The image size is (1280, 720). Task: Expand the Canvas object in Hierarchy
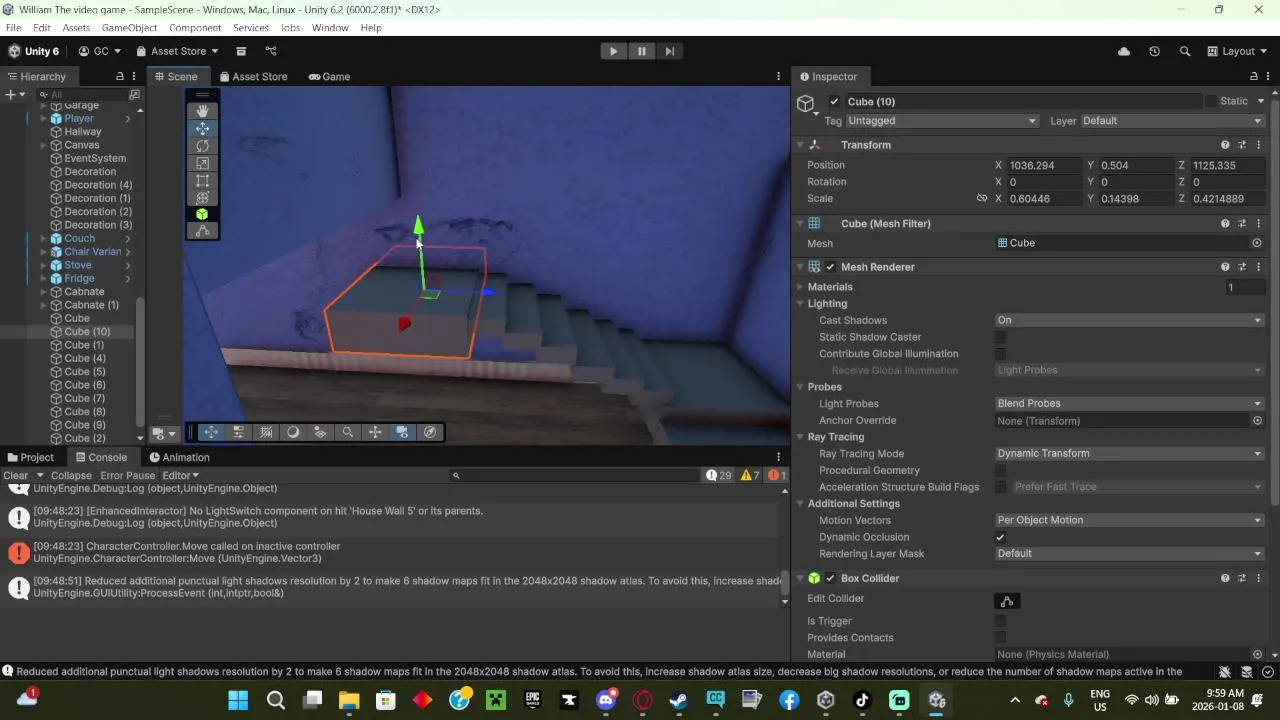[43, 145]
